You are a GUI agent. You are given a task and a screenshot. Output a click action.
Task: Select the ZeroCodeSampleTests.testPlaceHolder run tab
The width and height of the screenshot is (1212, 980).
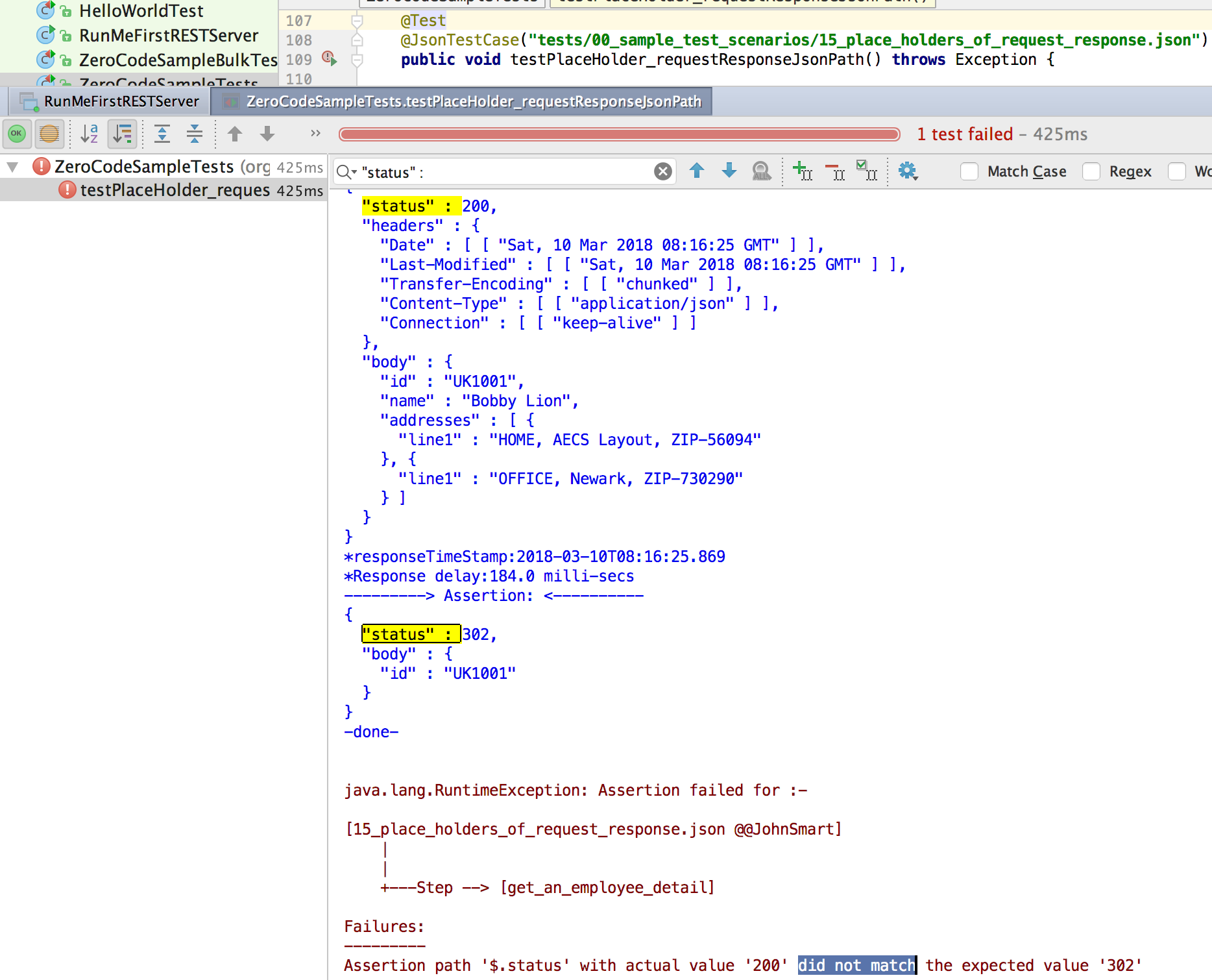(x=462, y=102)
